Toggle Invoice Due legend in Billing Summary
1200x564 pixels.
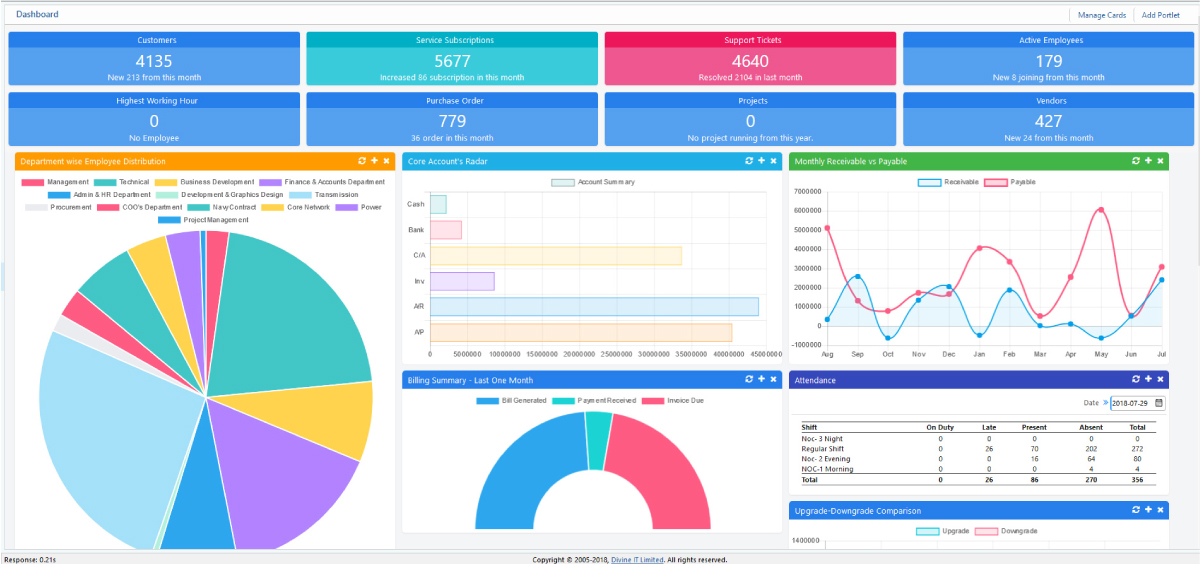pyautogui.click(x=674, y=400)
